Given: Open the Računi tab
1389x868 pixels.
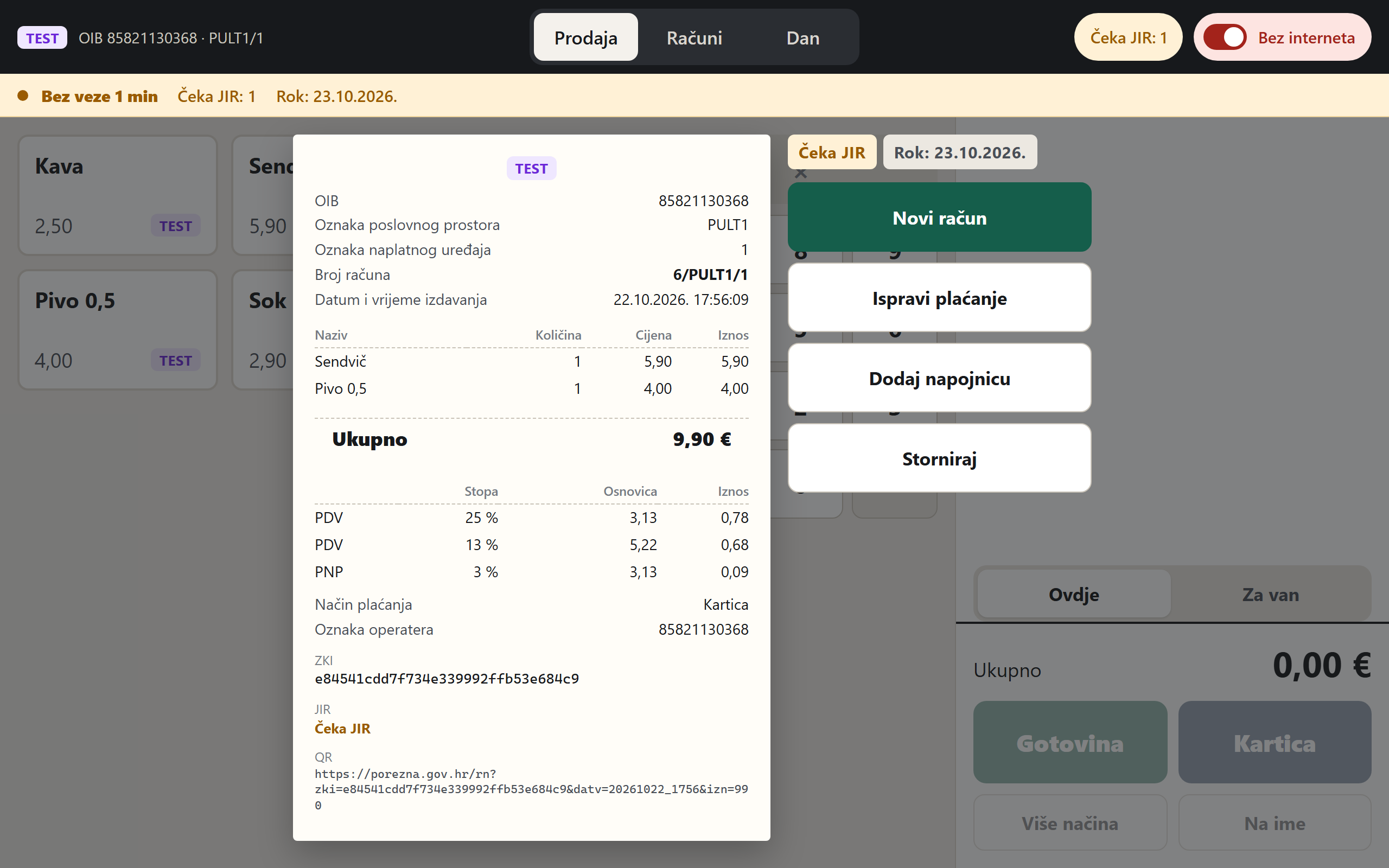Looking at the screenshot, I should [694, 37].
